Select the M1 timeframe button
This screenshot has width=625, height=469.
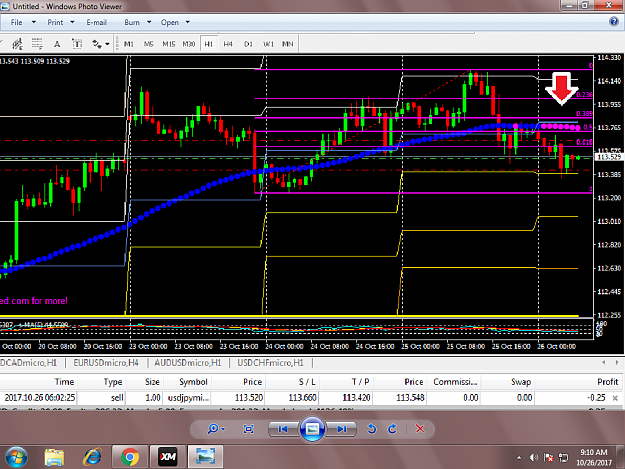click(x=128, y=44)
